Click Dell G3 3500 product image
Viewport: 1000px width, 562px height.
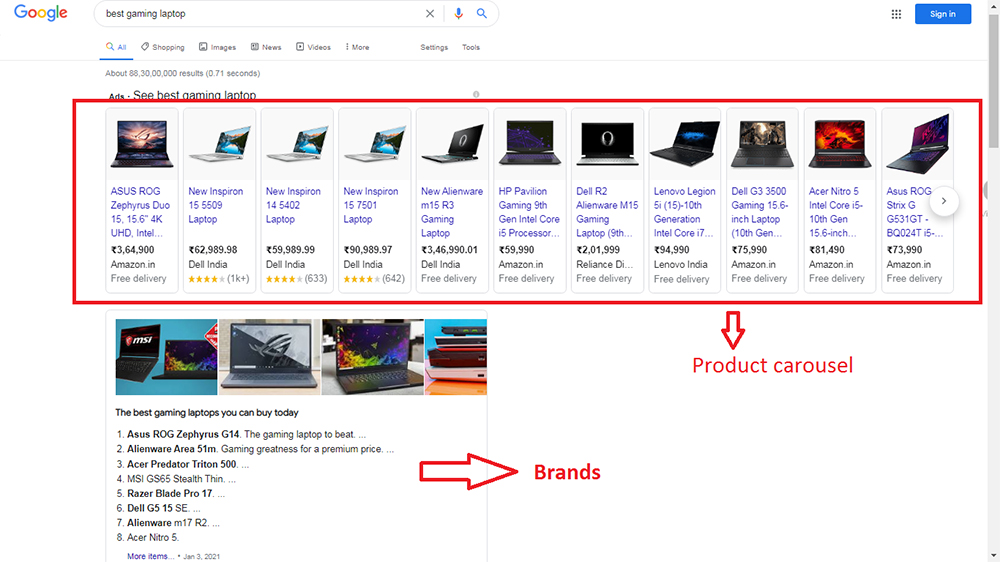(762, 144)
